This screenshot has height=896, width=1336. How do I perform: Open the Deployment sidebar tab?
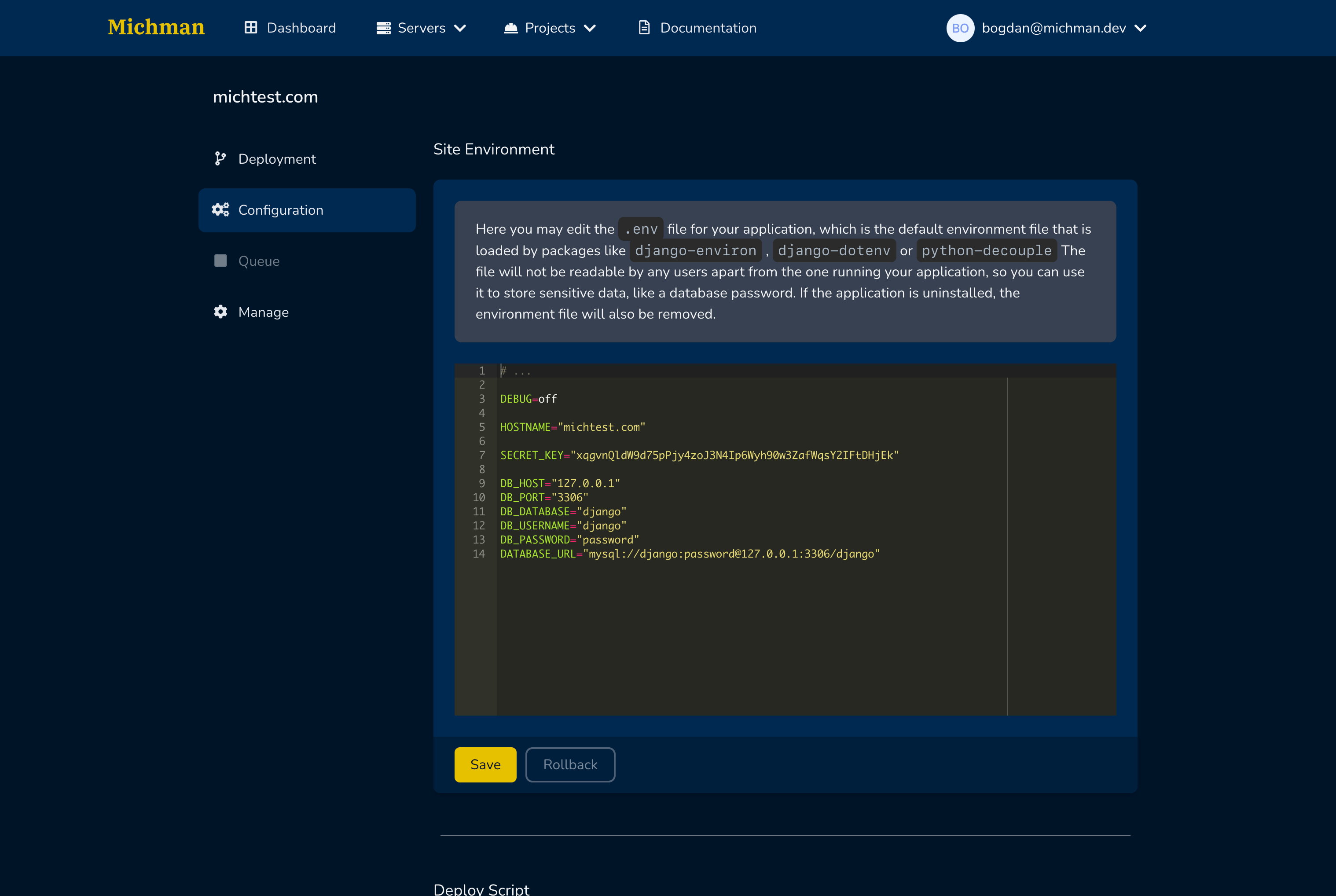point(276,159)
